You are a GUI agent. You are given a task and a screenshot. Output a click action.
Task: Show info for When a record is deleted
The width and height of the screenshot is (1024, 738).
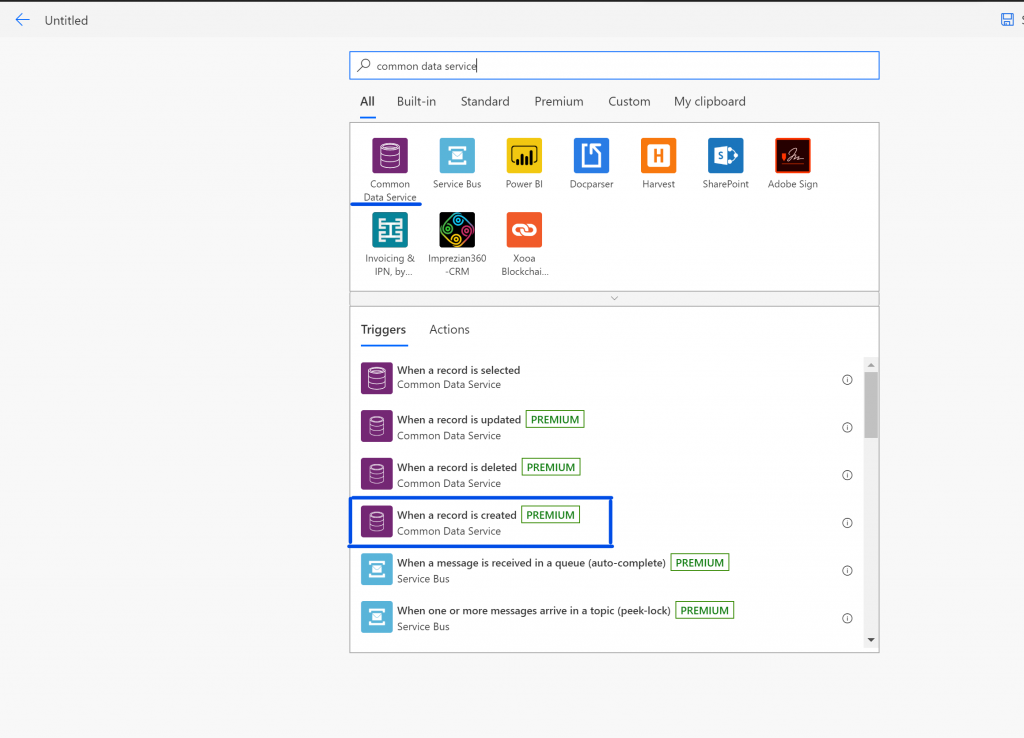pos(847,475)
